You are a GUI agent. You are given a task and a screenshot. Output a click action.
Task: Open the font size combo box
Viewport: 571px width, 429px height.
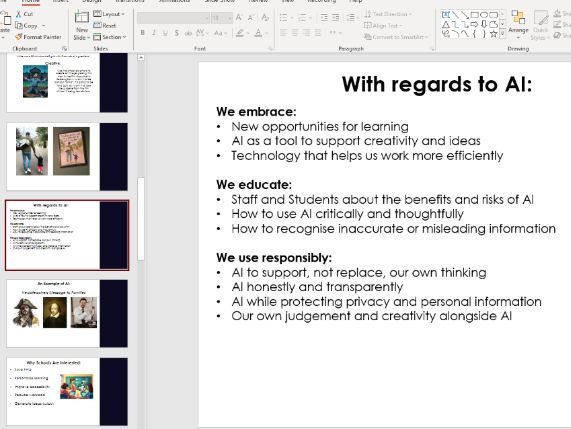click(x=221, y=17)
